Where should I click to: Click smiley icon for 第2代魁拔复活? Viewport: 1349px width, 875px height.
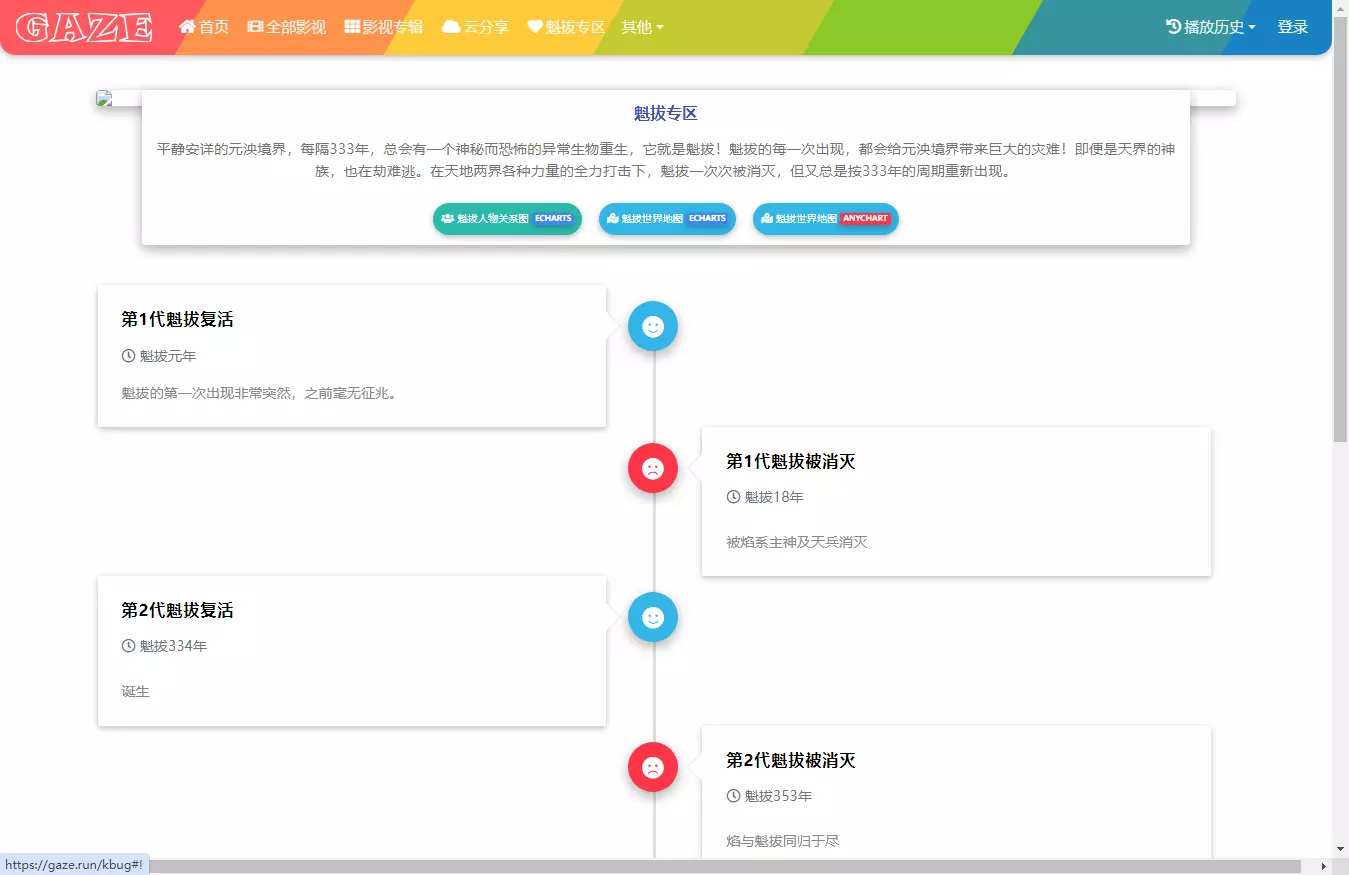[x=653, y=617]
